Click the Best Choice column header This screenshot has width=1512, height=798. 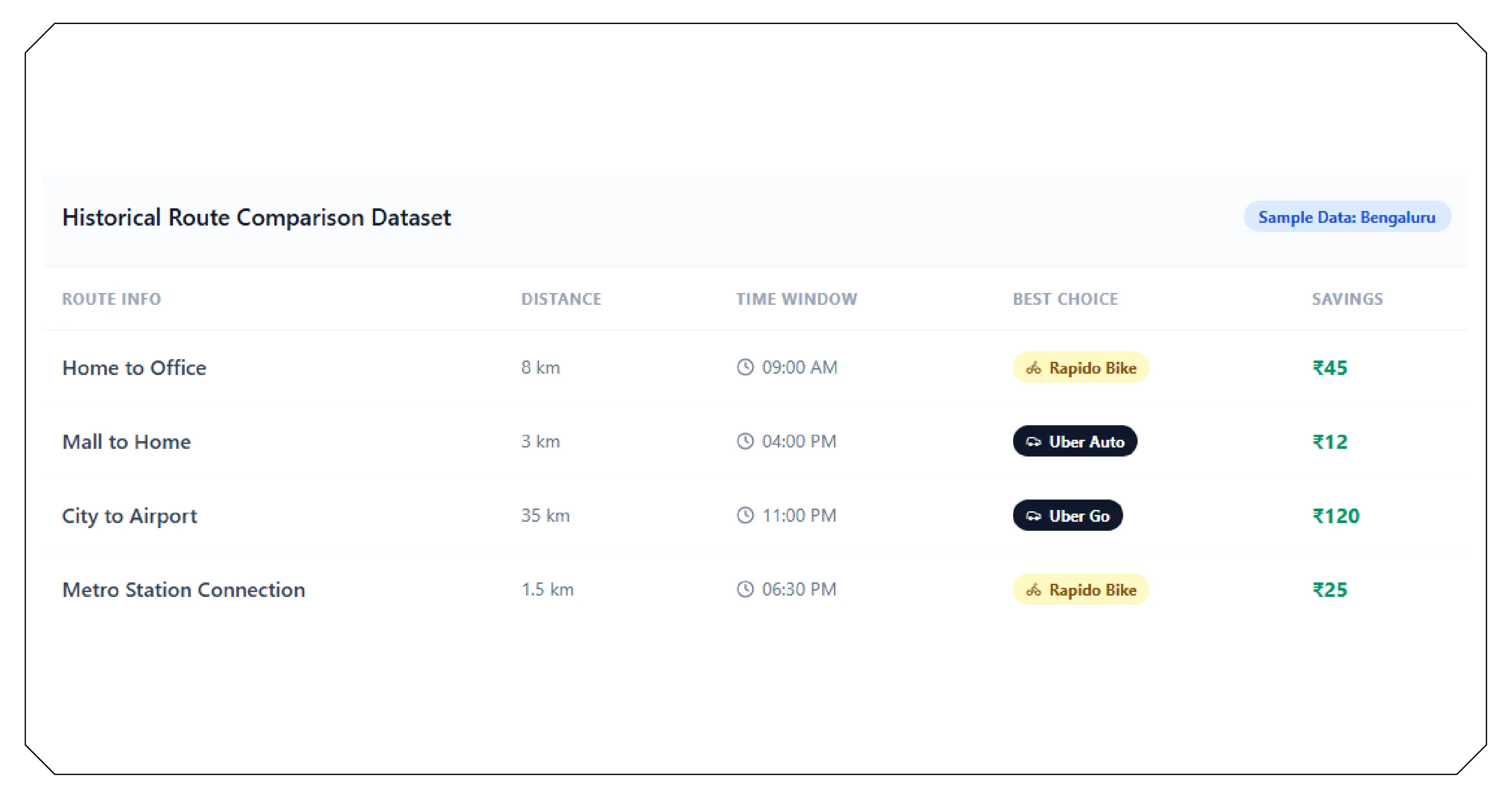coord(1065,299)
